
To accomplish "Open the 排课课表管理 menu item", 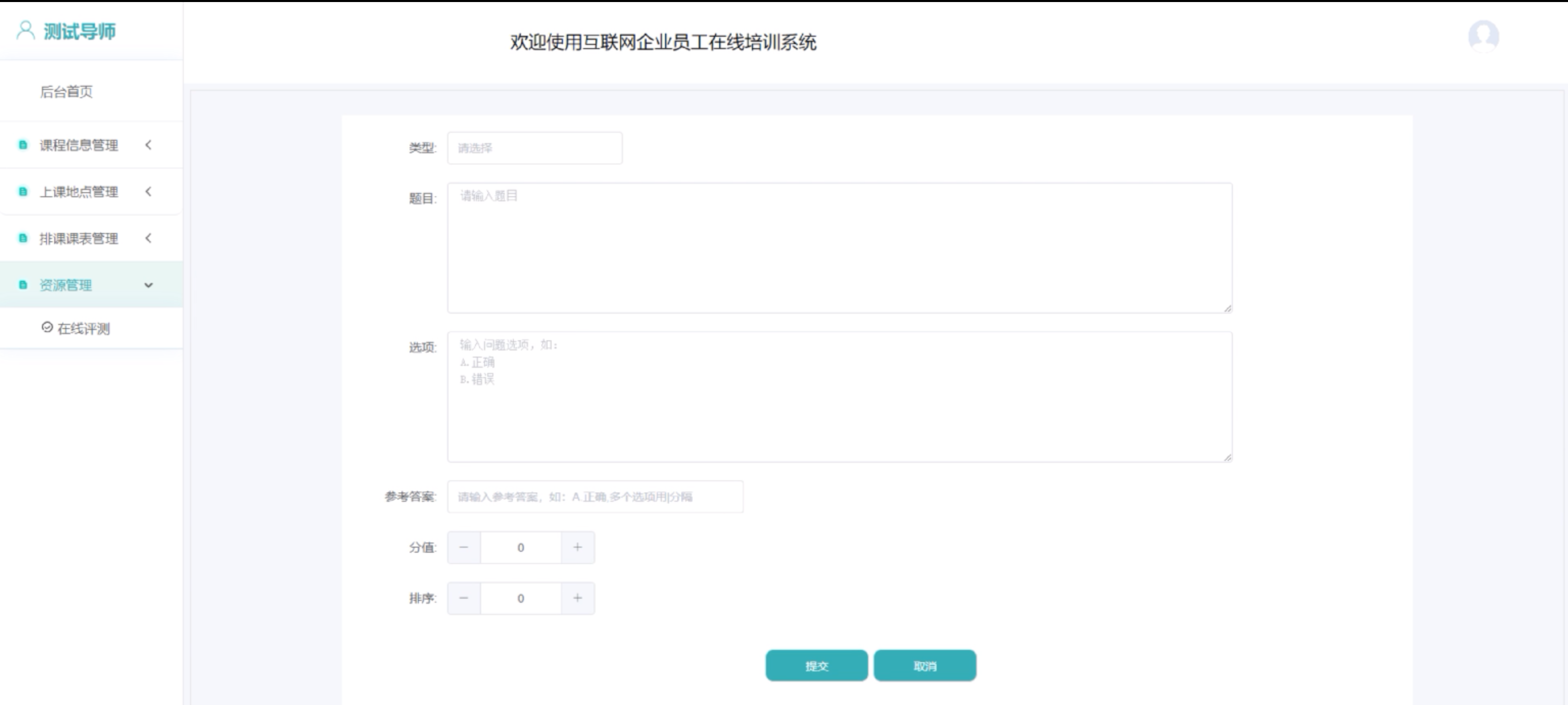I will pyautogui.click(x=79, y=239).
